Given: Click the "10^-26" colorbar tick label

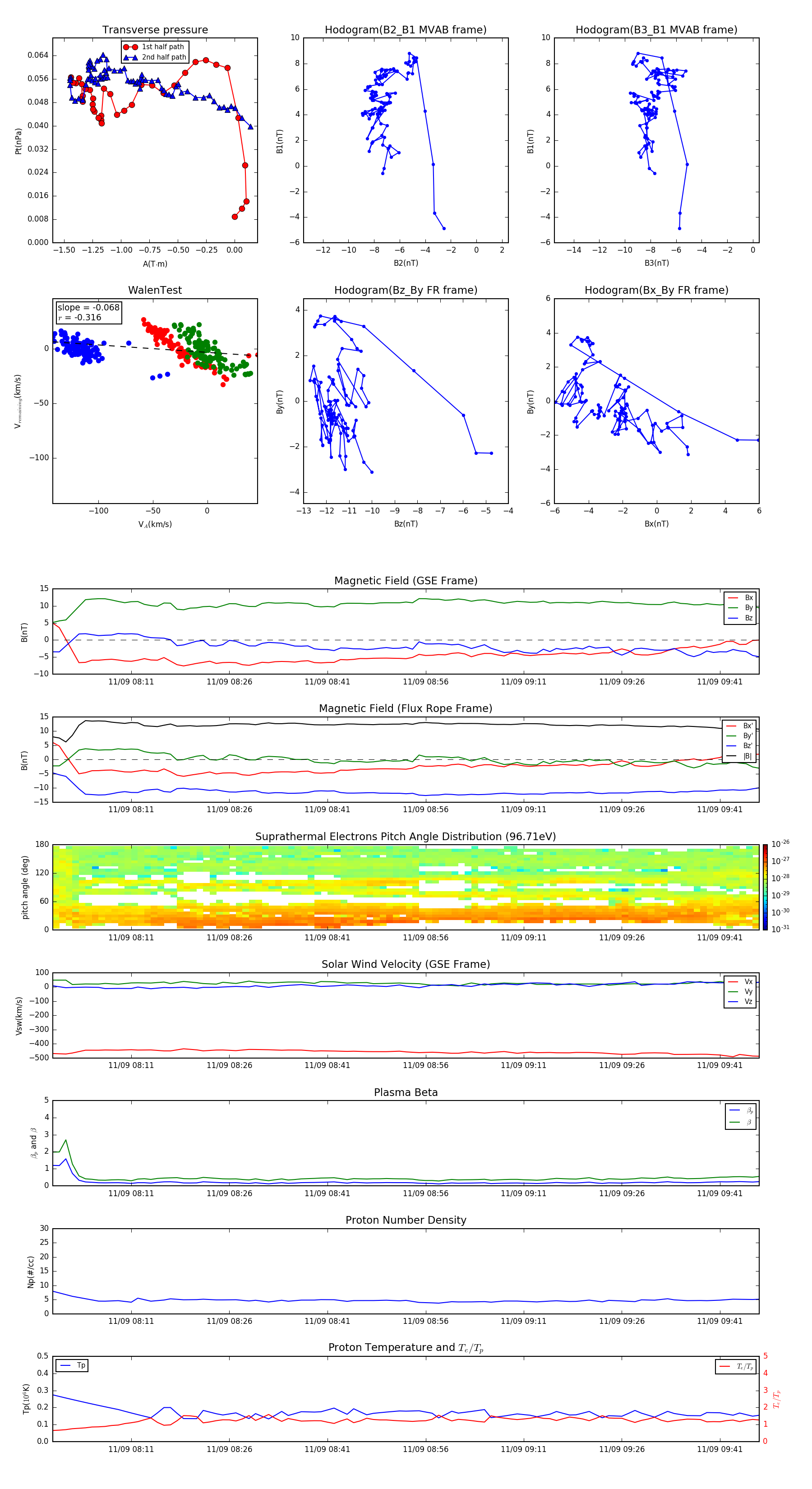Looking at the screenshot, I should click(x=781, y=844).
